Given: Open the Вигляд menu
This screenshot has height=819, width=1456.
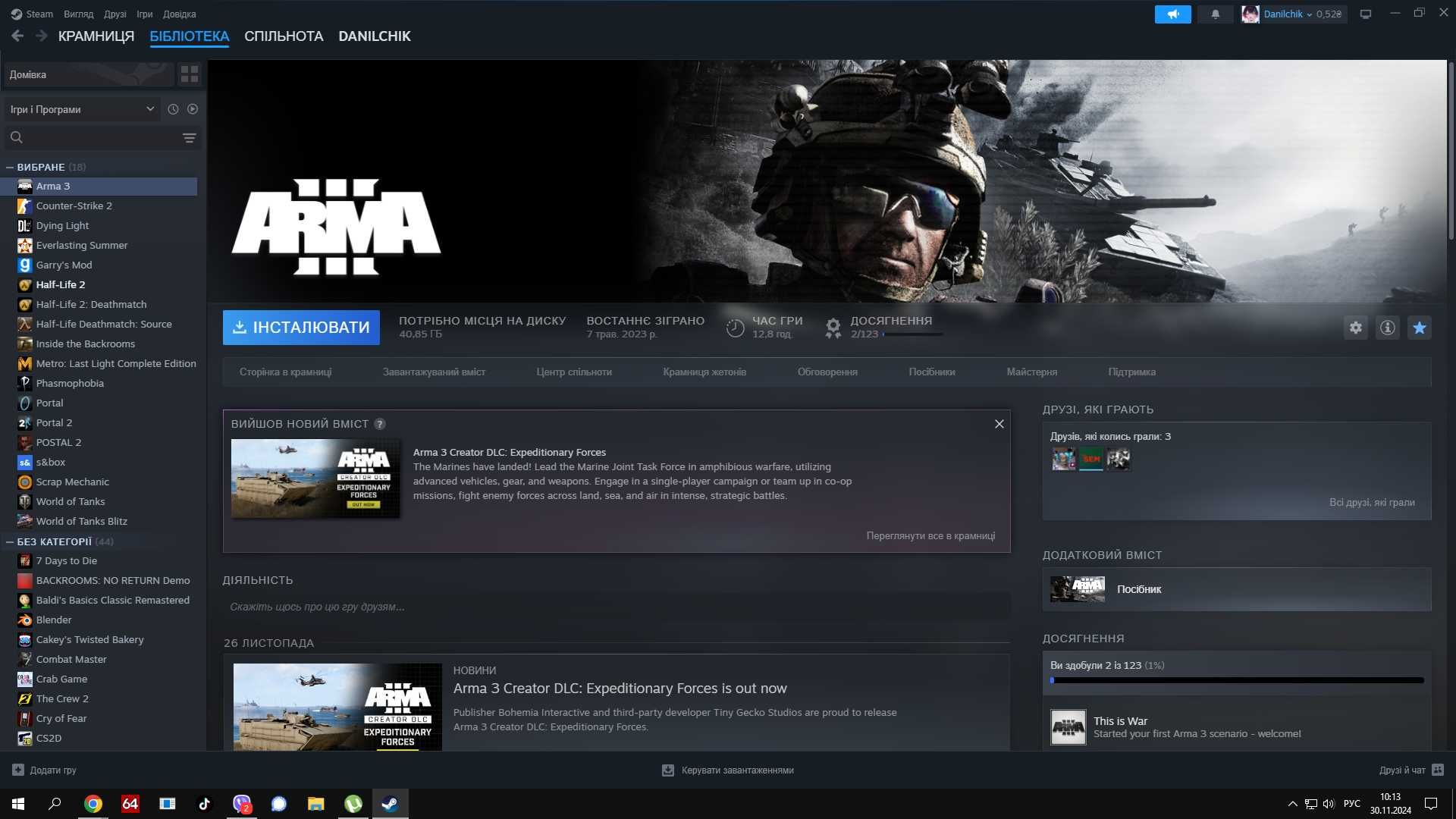Looking at the screenshot, I should click(79, 14).
